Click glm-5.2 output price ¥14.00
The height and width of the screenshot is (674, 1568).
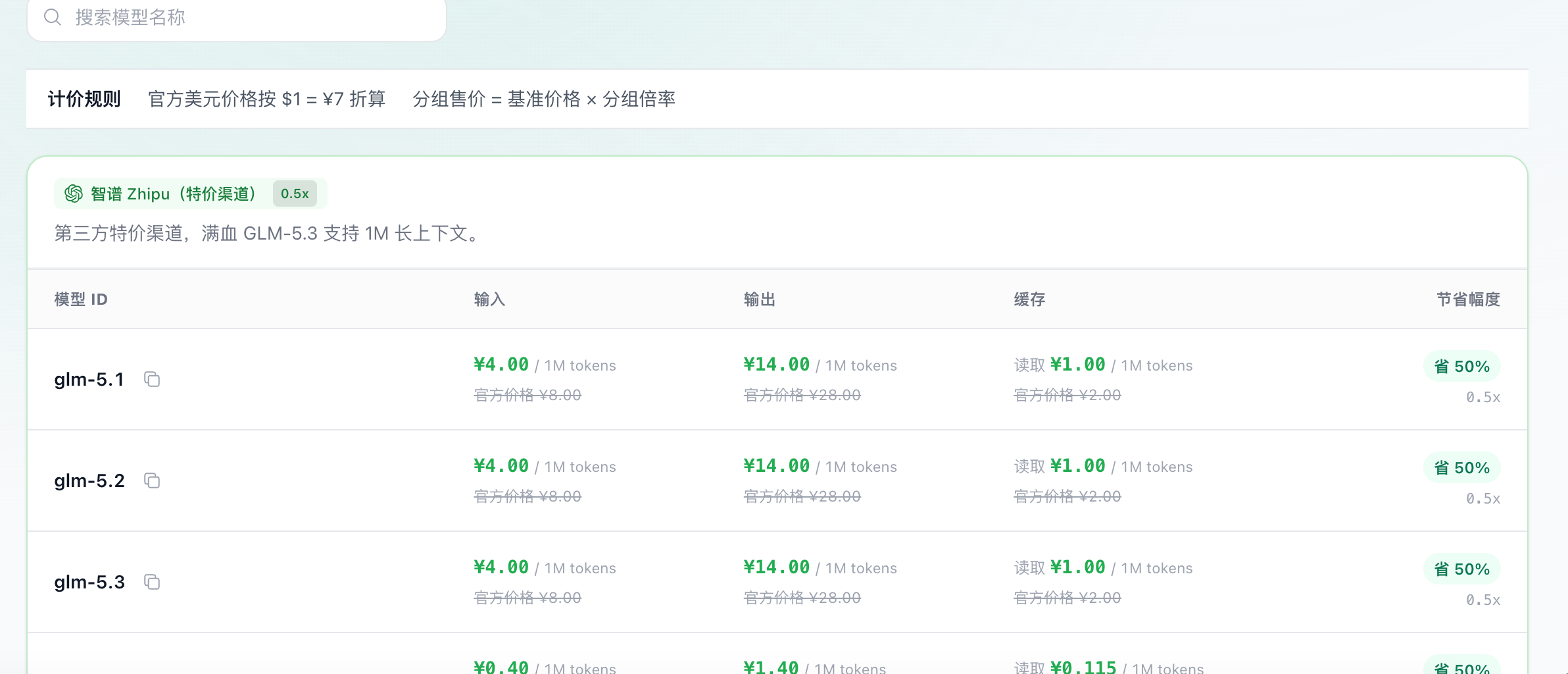(777, 466)
